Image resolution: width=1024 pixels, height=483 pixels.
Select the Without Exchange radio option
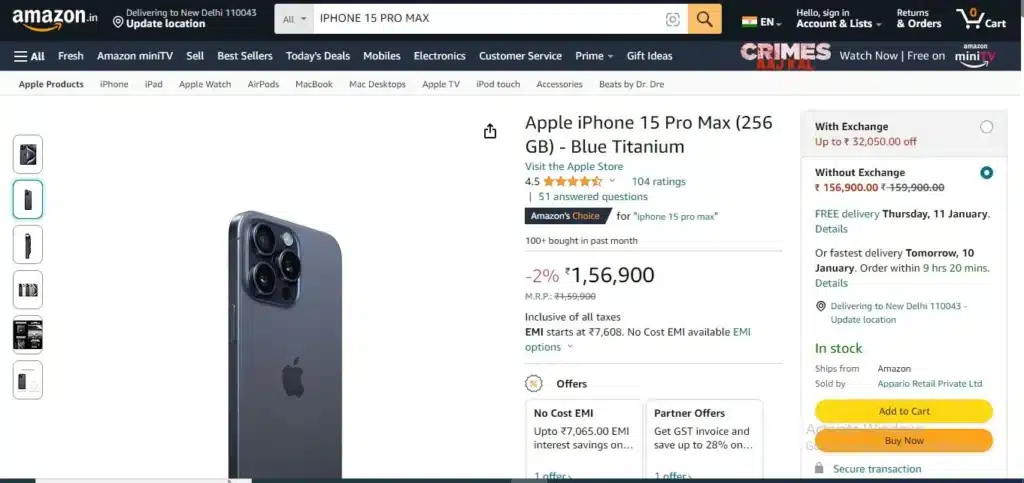986,173
